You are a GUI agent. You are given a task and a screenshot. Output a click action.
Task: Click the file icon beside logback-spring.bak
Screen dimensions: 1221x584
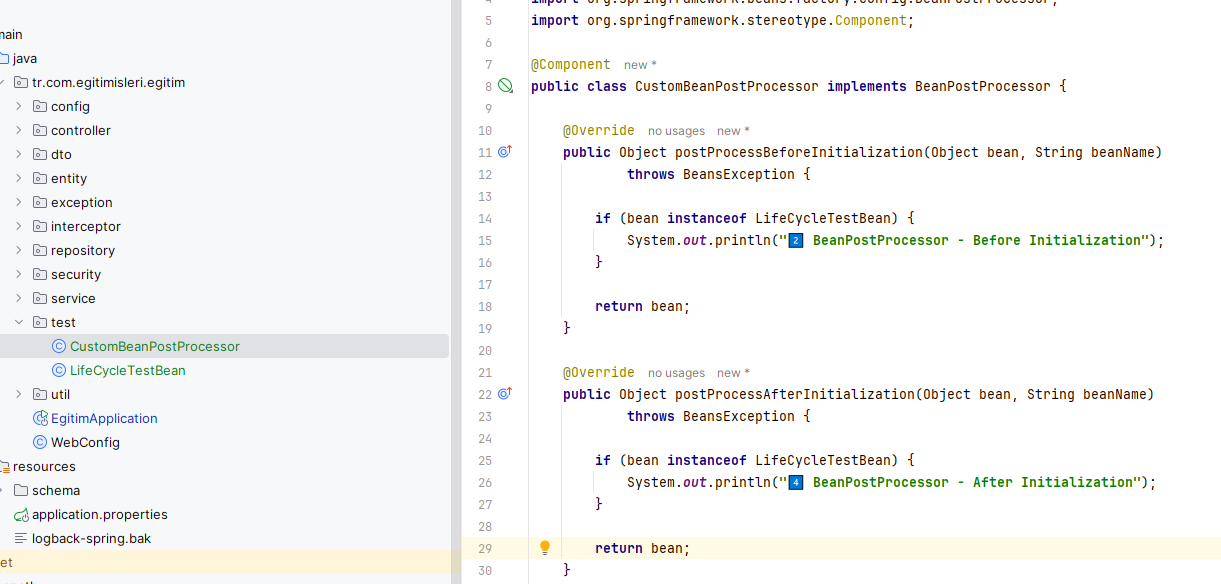click(21, 538)
